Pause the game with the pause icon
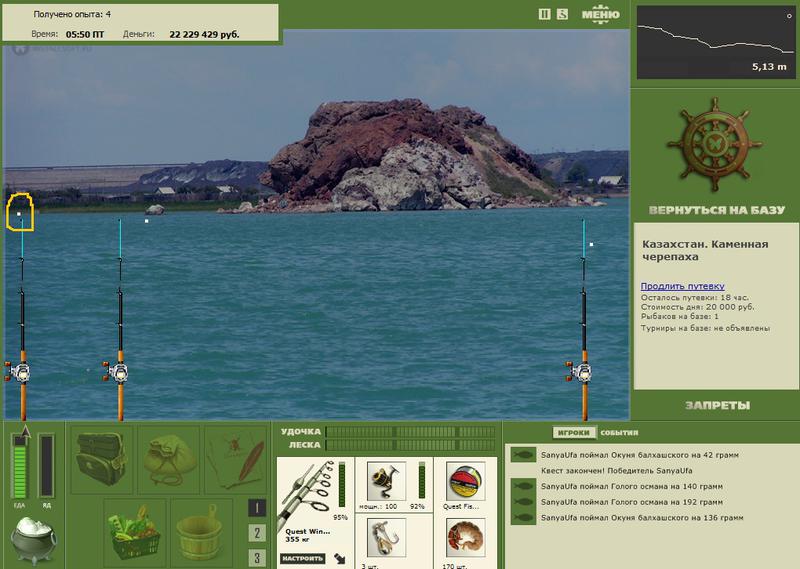This screenshot has width=800, height=569. pos(544,14)
